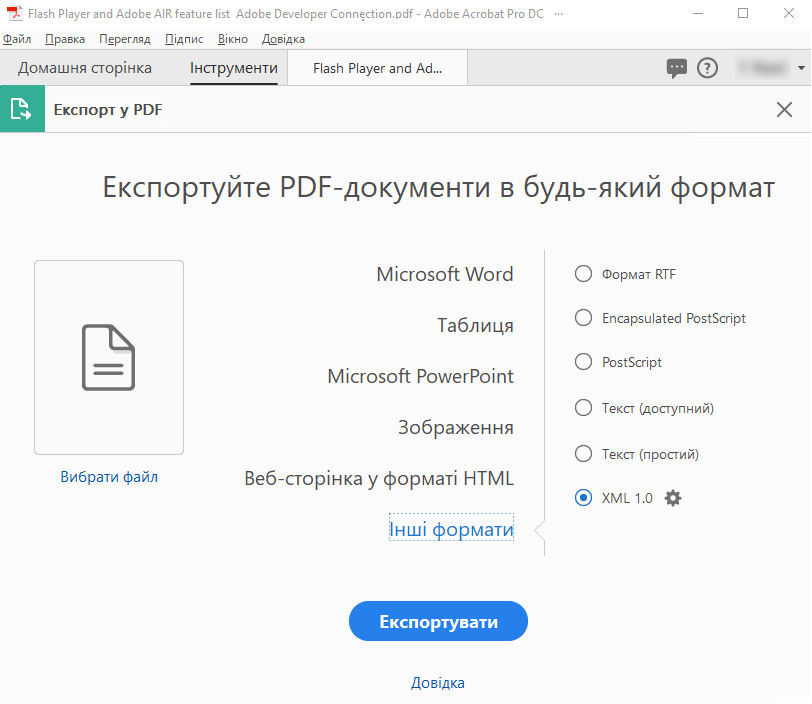This screenshot has height=704, width=812.
Task: Click the help question mark icon
Action: (709, 68)
